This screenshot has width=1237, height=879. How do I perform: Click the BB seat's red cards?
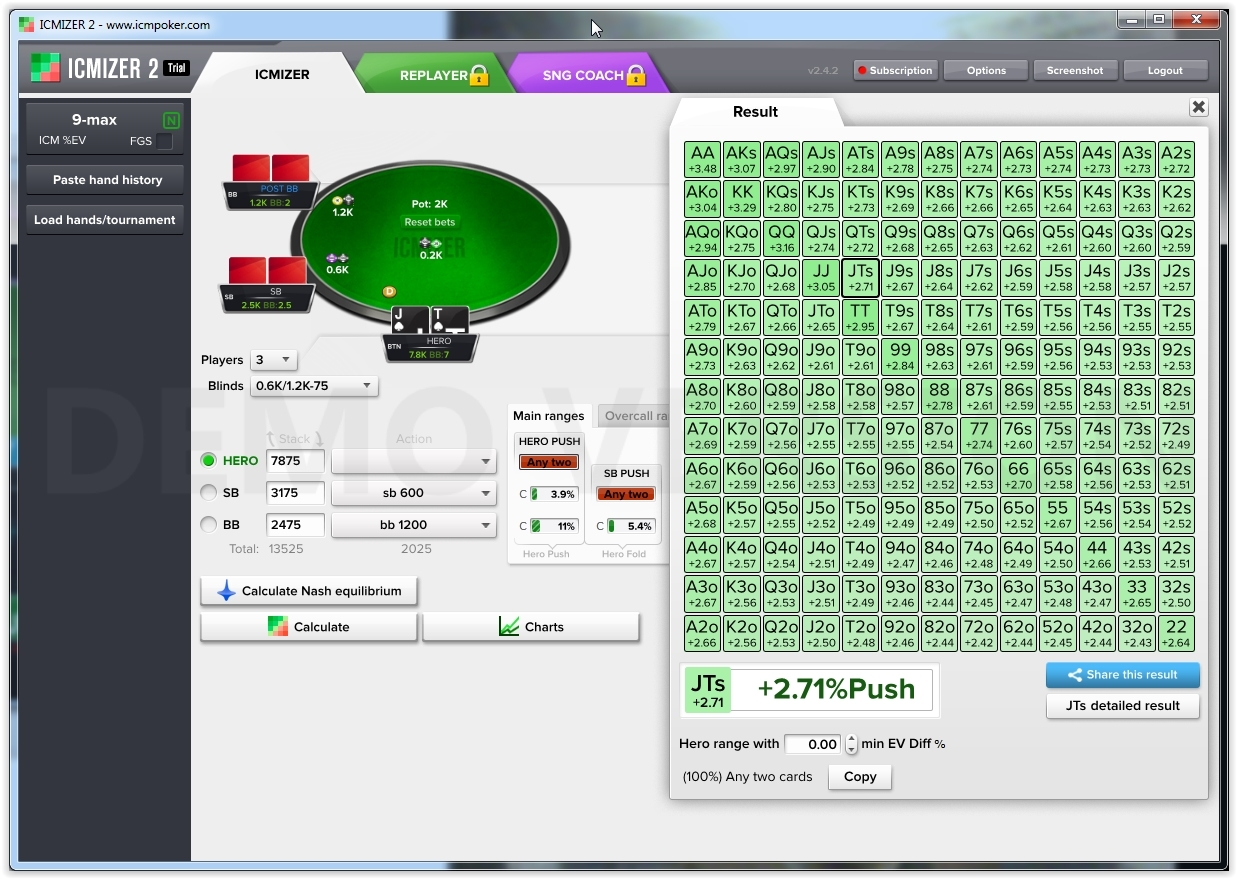click(x=271, y=168)
